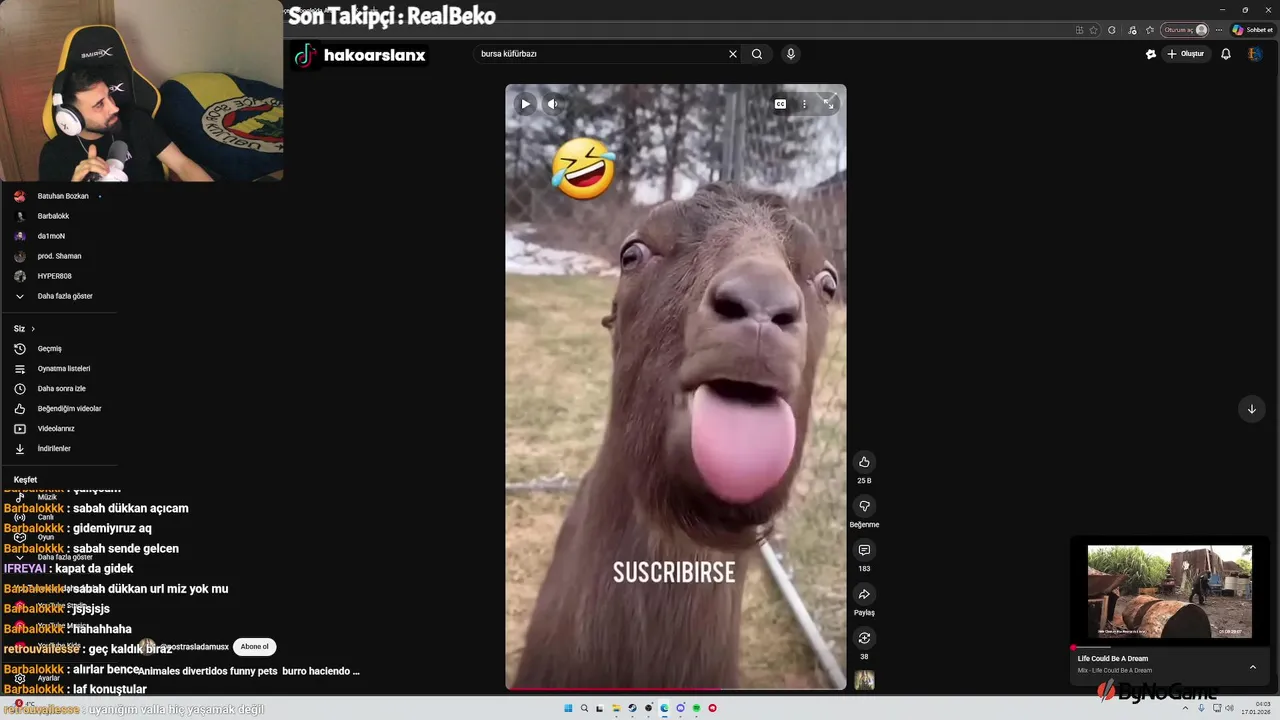Run search with magnifier button
1280x720 pixels.
click(x=757, y=54)
